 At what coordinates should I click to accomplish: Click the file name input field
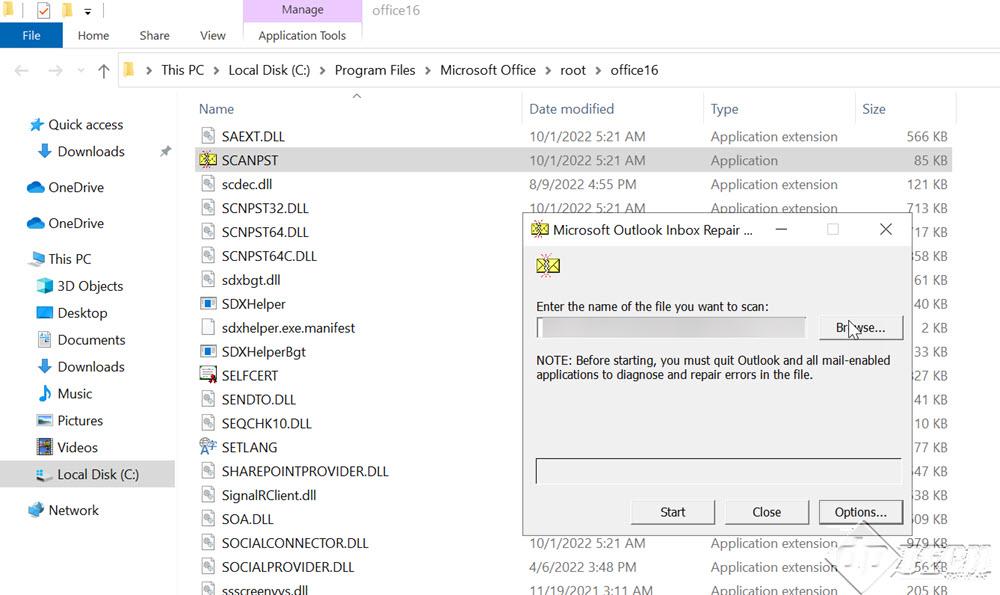(671, 328)
